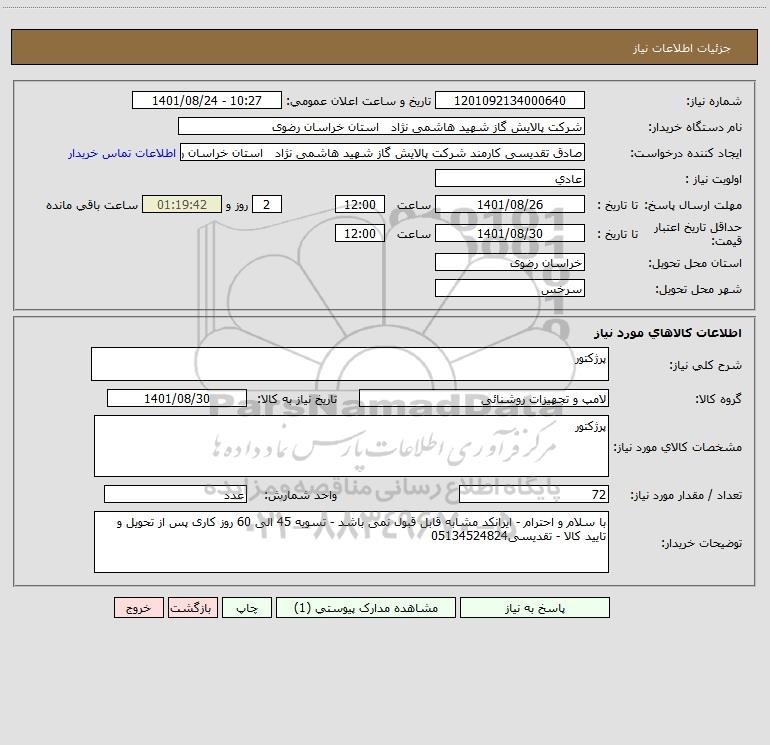Click the 'نام دستگاه خریدار:' label
This screenshot has height=745, width=770.
[695, 128]
